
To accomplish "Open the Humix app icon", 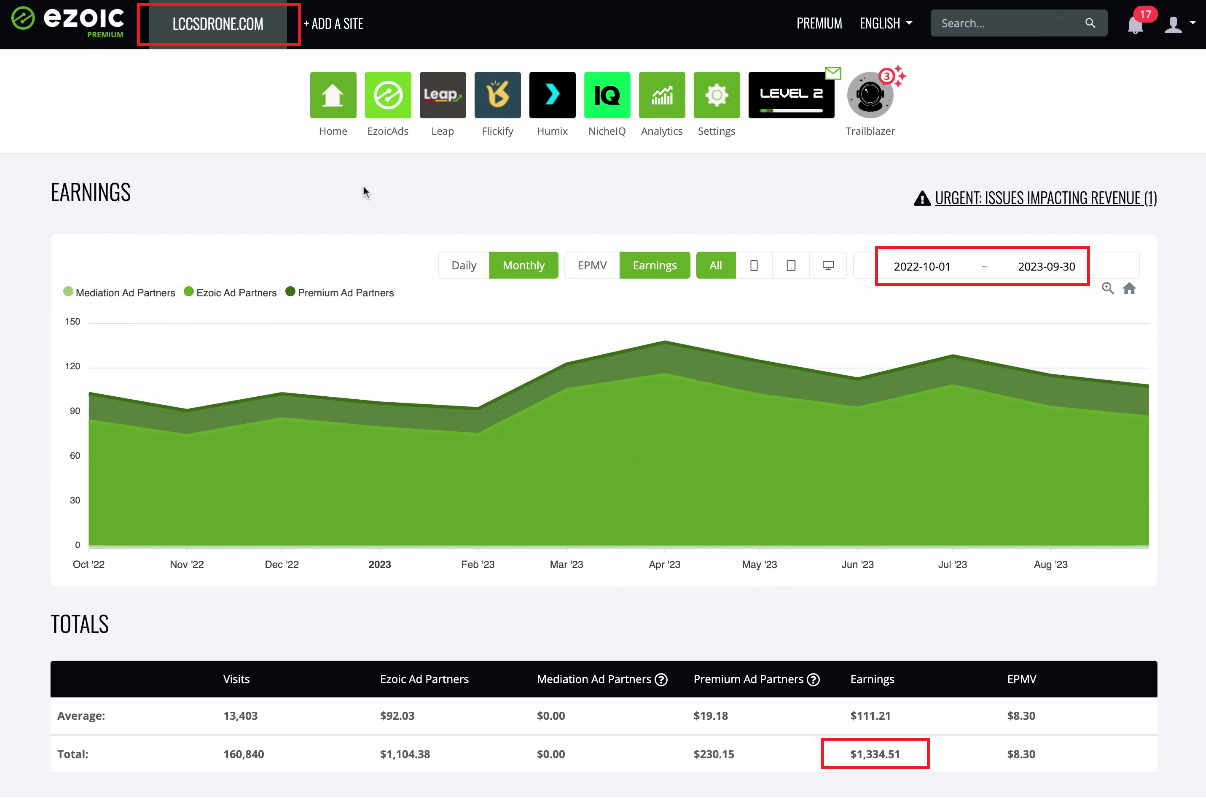I will (552, 95).
